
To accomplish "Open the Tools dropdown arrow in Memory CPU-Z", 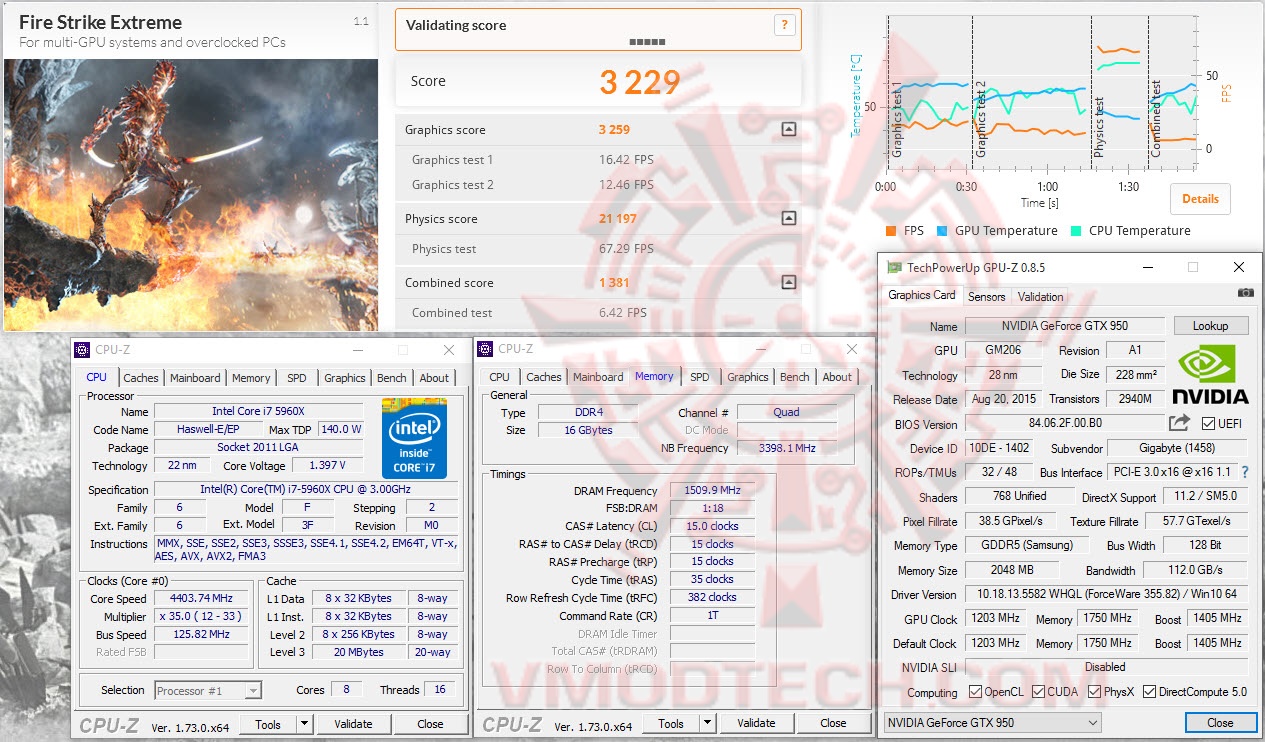I will click(x=708, y=723).
